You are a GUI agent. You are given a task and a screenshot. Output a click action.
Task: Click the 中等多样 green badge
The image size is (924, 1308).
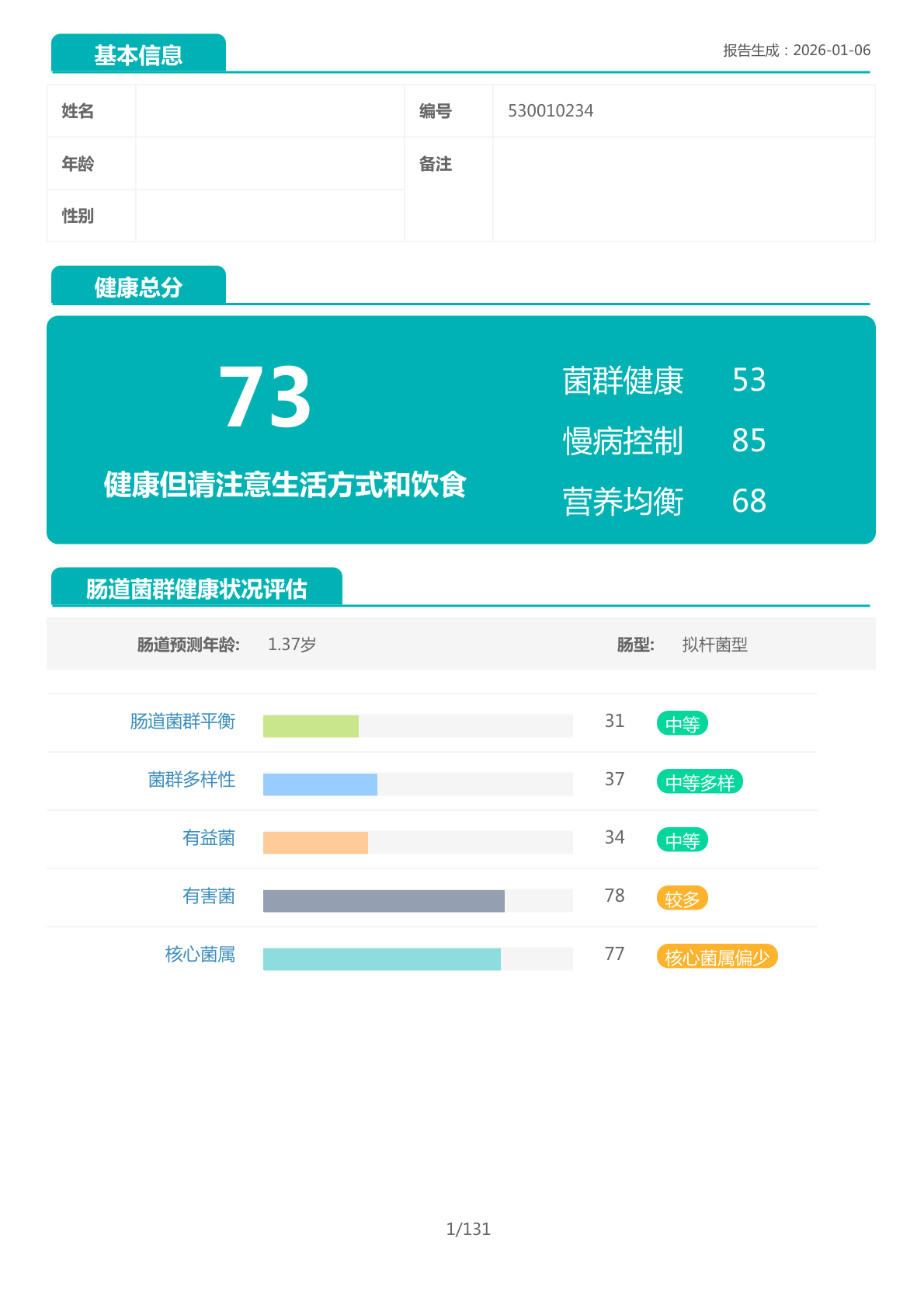point(700,782)
